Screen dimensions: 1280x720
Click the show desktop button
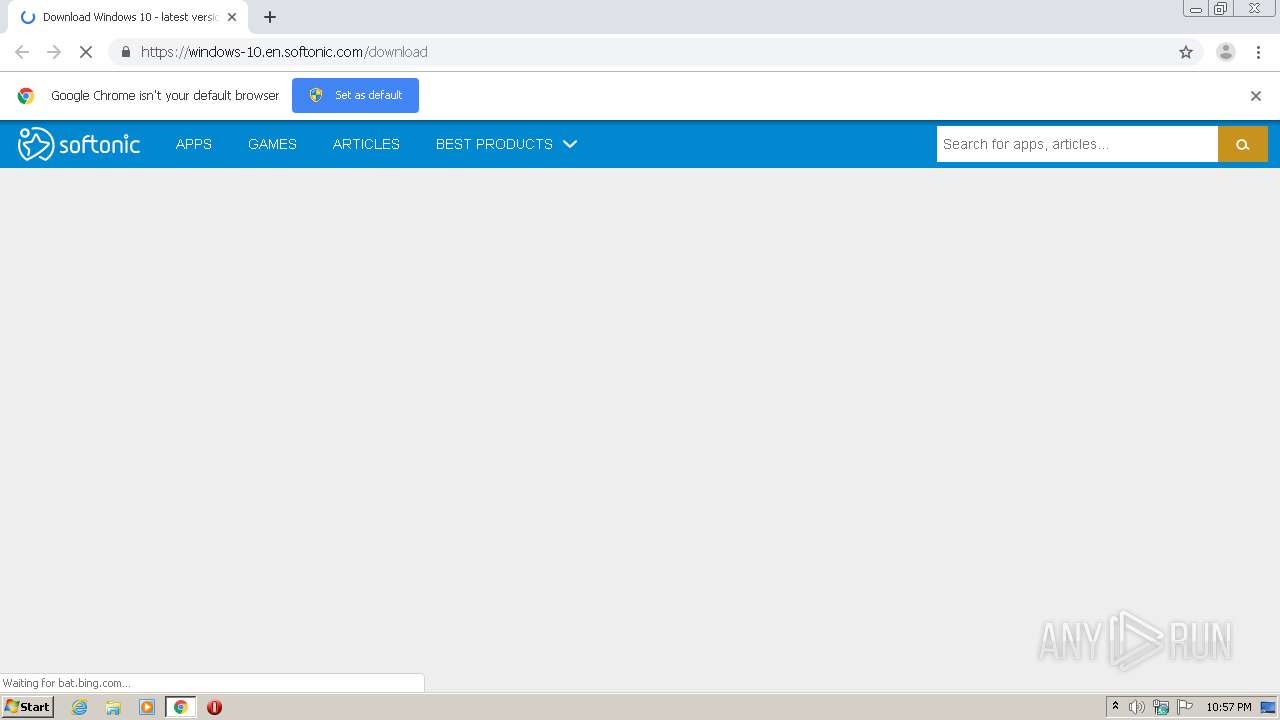click(1269, 707)
